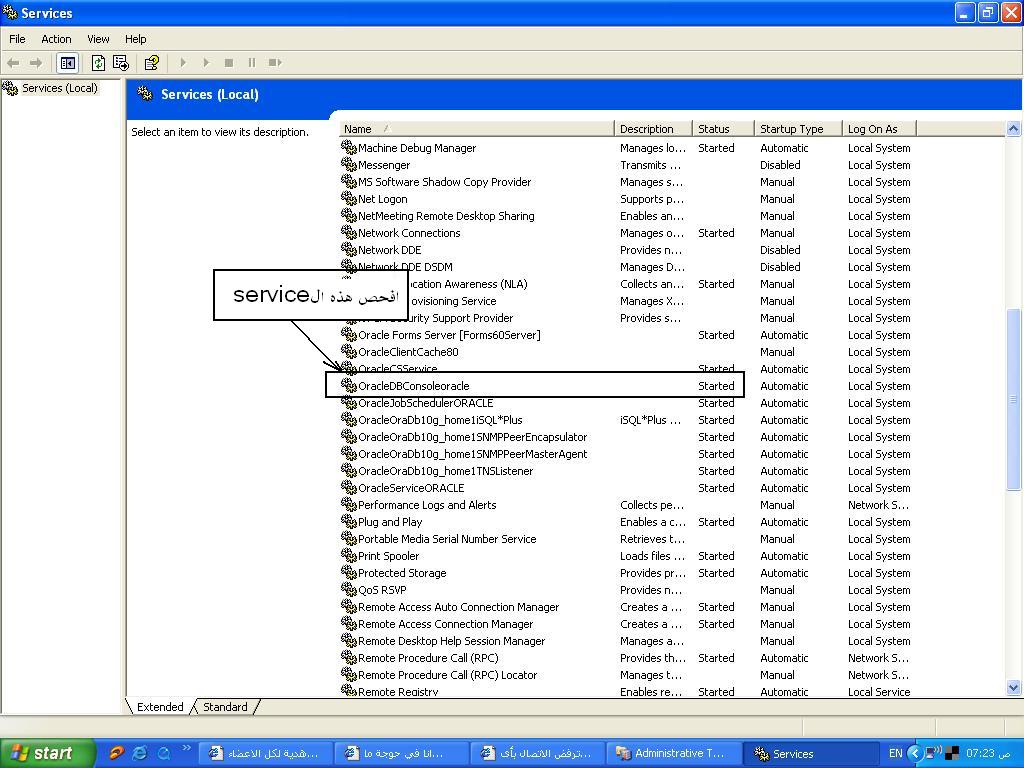Viewport: 1024px width, 768px height.
Task: Select the OracleServiceORACLE service row
Action: pos(411,488)
